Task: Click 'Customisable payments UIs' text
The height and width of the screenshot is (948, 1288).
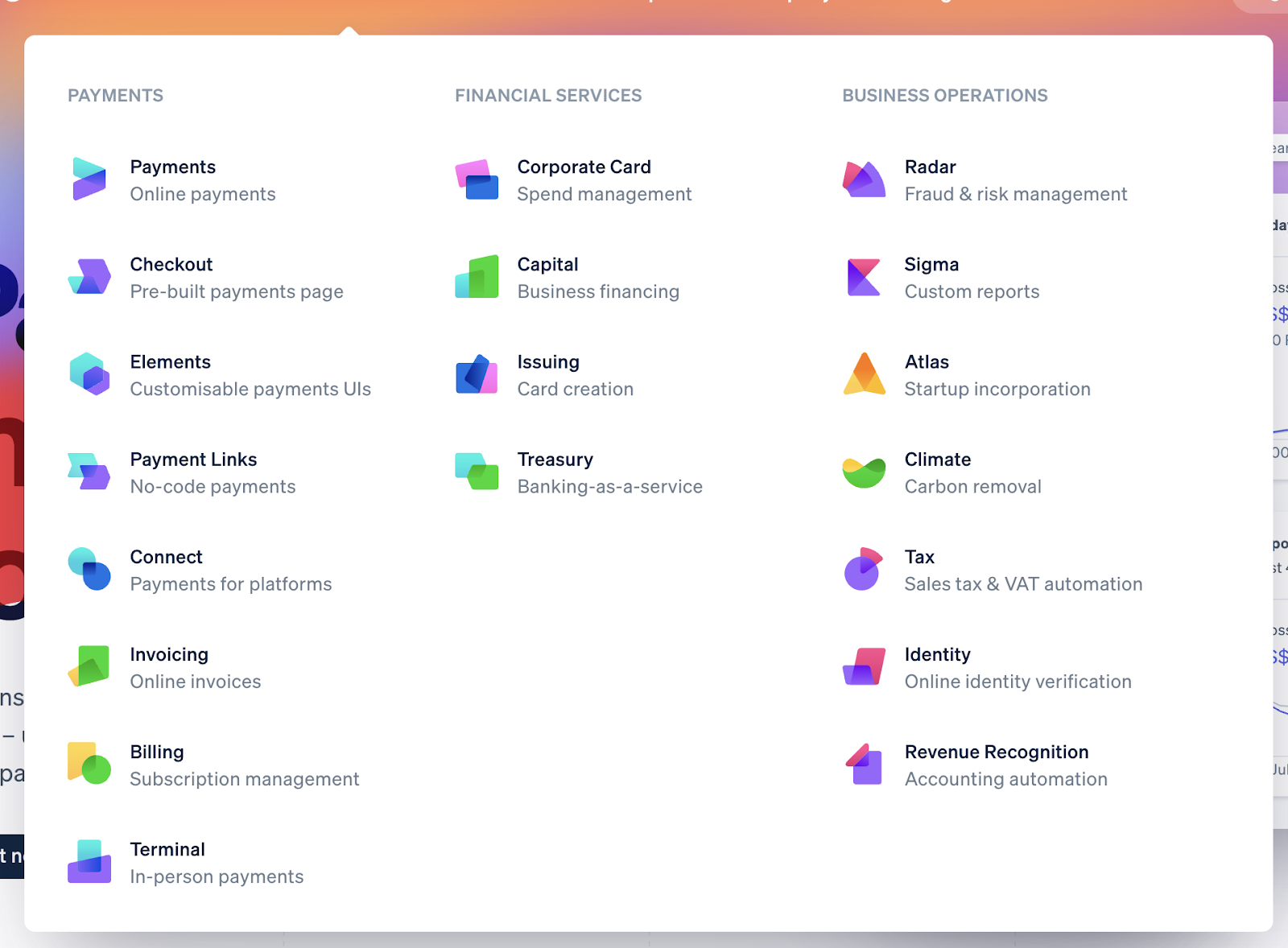Action: (x=250, y=389)
